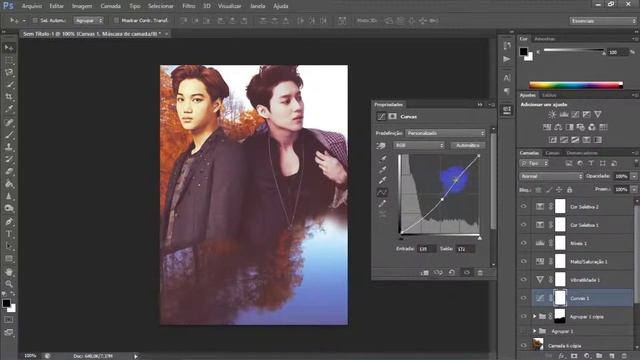Enable the Sel. Autom. checkbox

35,20
